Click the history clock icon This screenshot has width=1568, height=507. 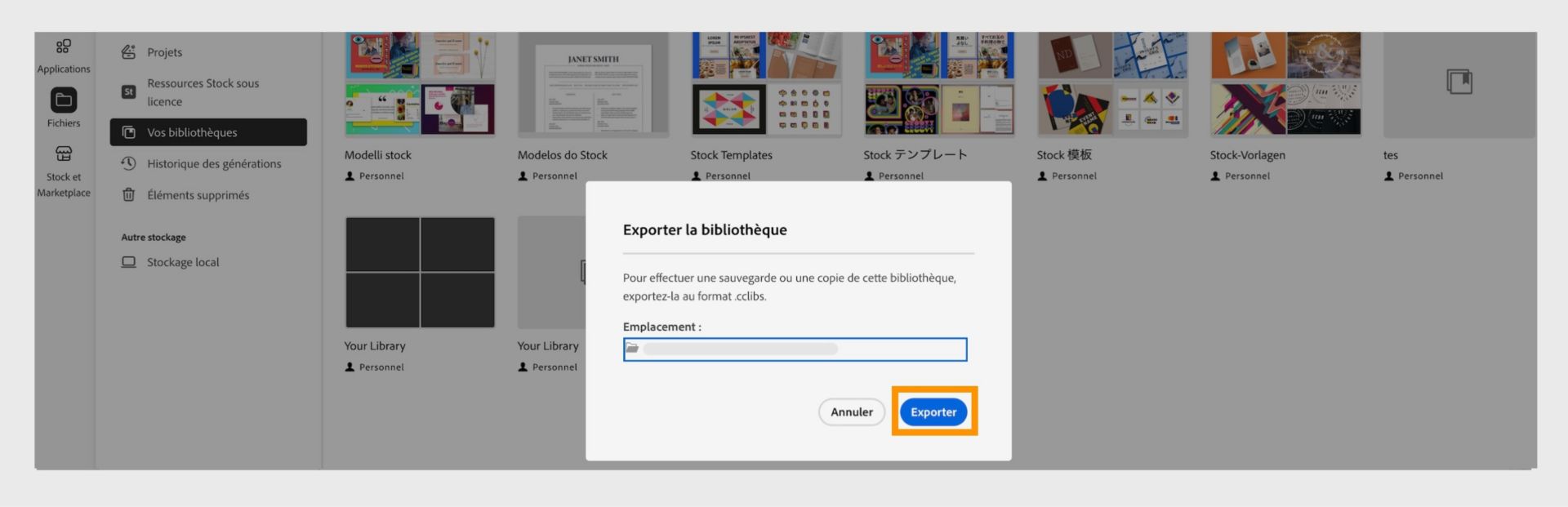(x=128, y=163)
